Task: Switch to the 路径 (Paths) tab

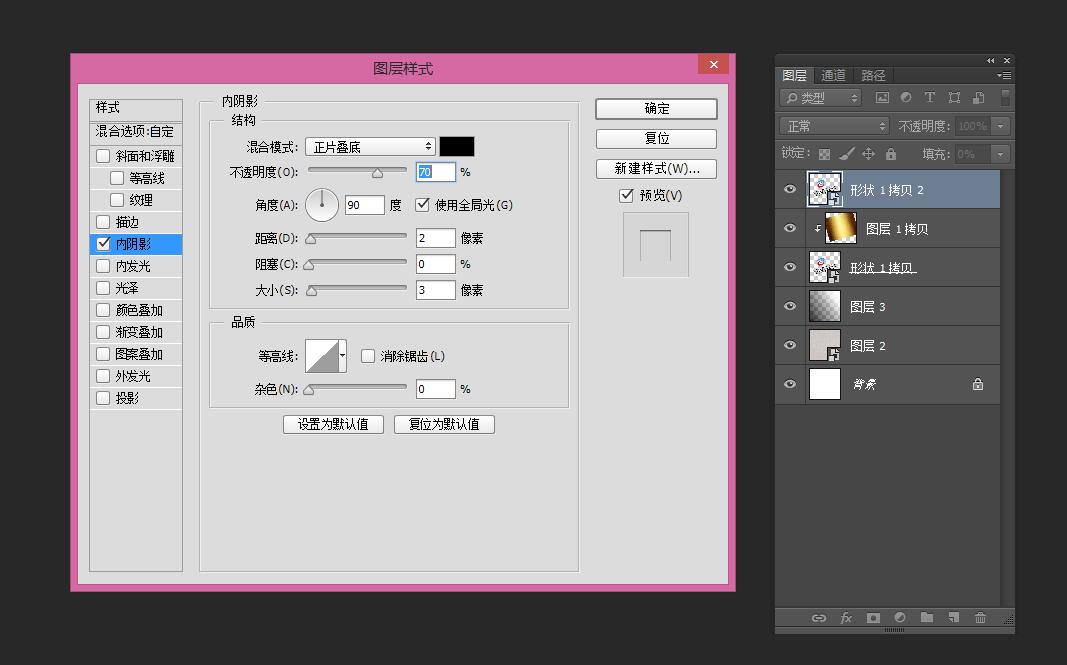Action: [873, 75]
